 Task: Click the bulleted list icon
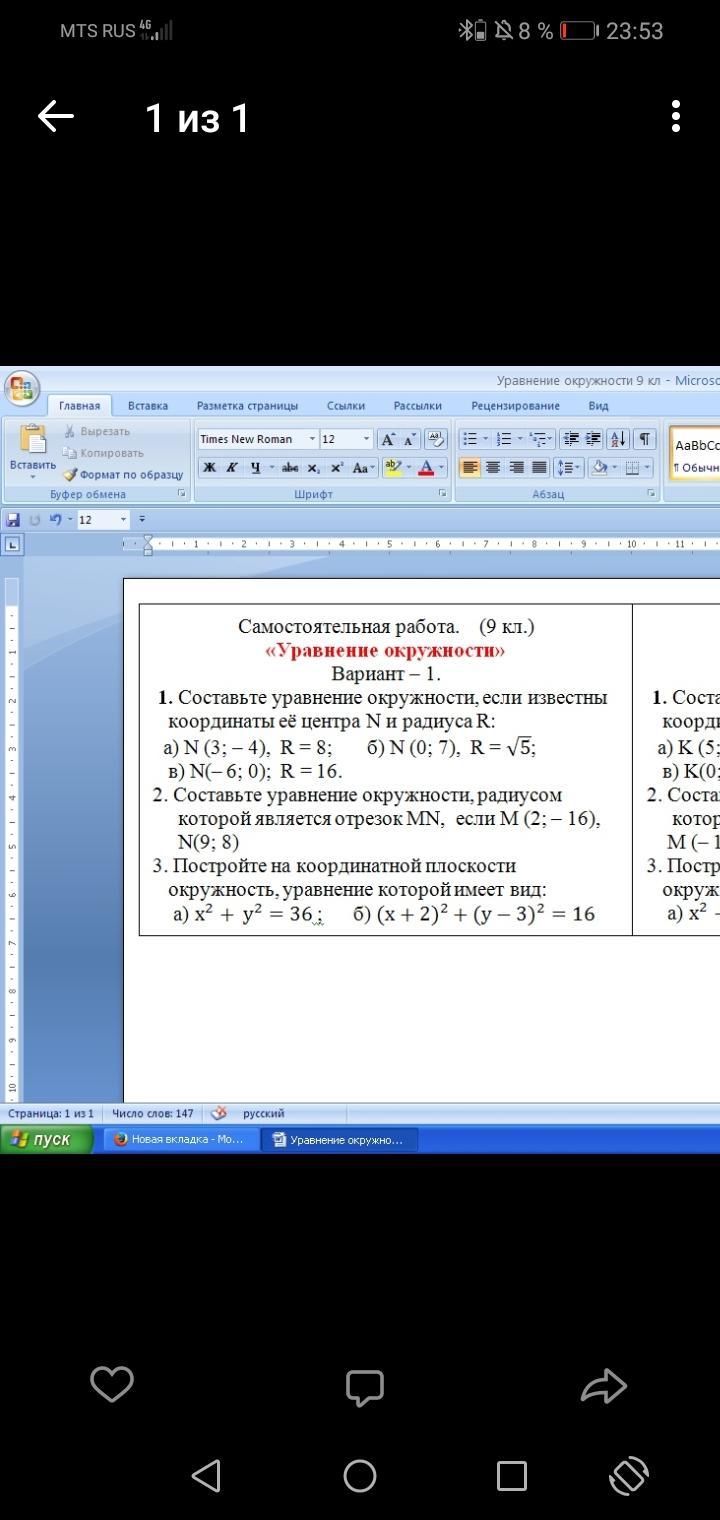(470, 439)
